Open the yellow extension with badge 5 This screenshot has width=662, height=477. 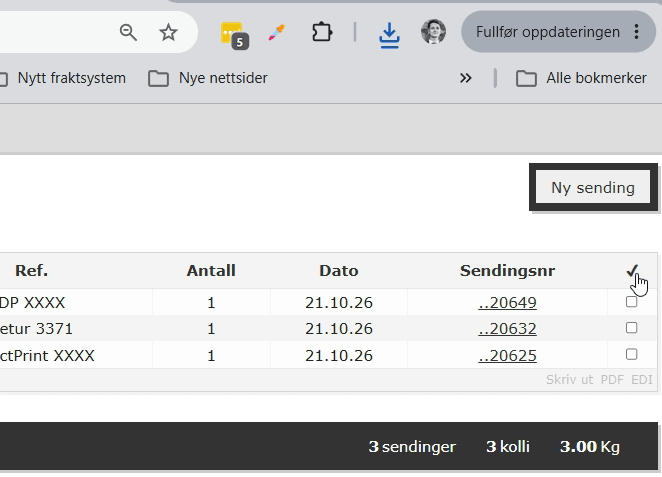tap(234, 35)
